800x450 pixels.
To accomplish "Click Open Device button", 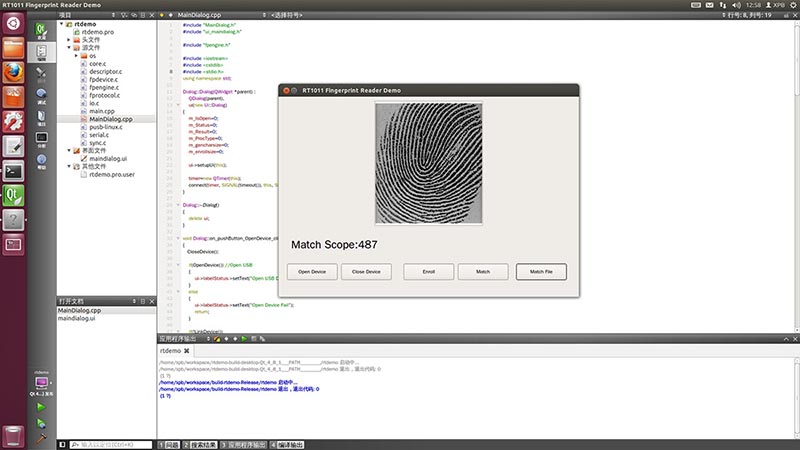I will pyautogui.click(x=312, y=272).
